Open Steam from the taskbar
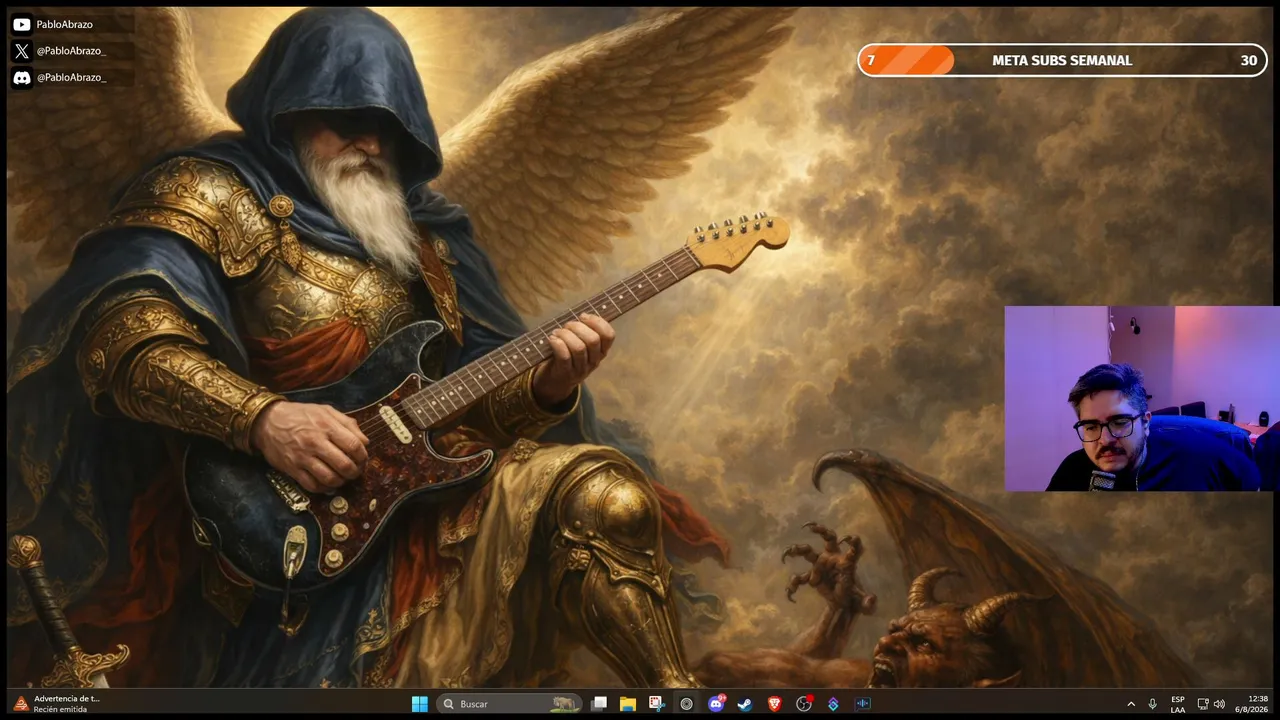This screenshot has height=720, width=1280. [x=745, y=704]
